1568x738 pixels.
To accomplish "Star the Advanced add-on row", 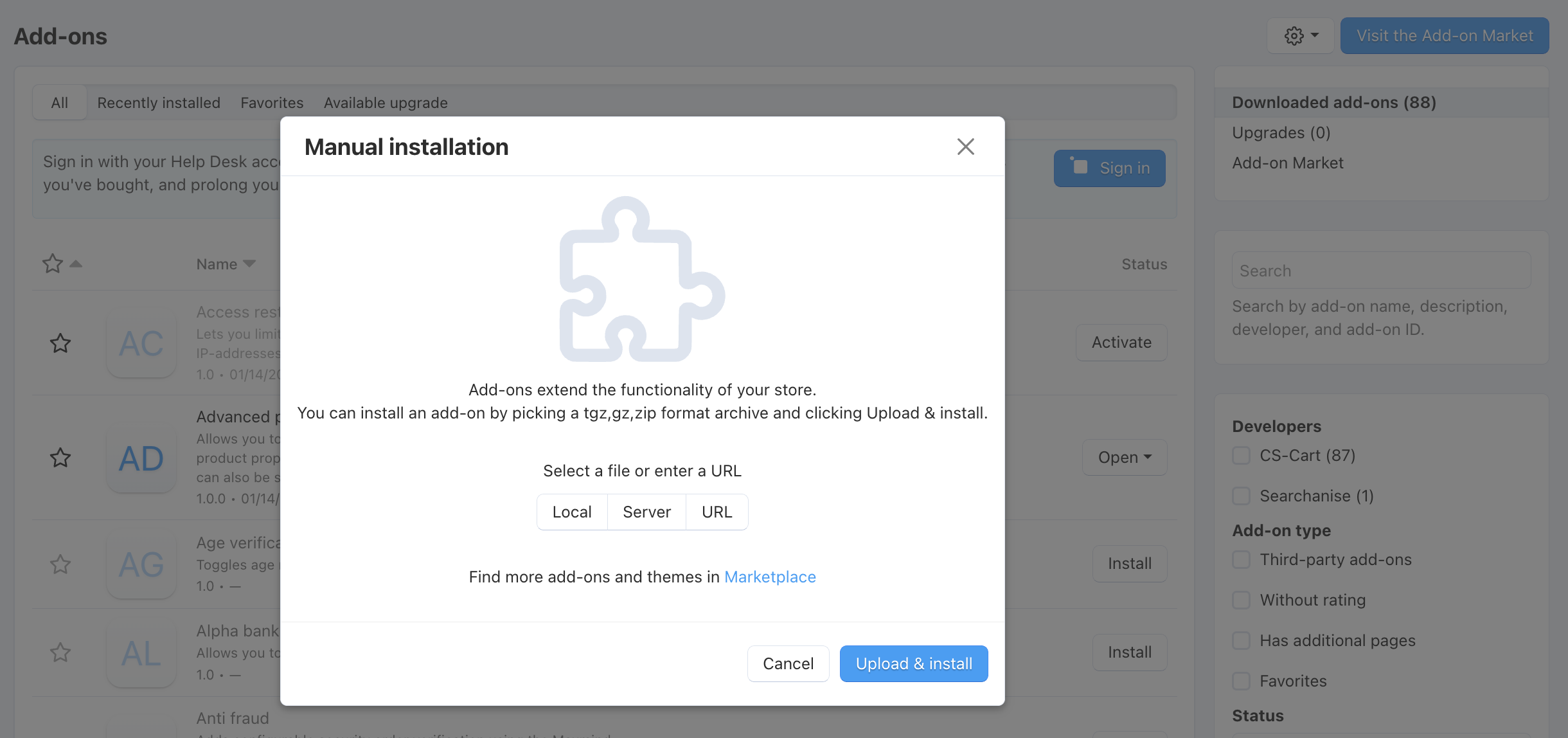I will click(60, 458).
